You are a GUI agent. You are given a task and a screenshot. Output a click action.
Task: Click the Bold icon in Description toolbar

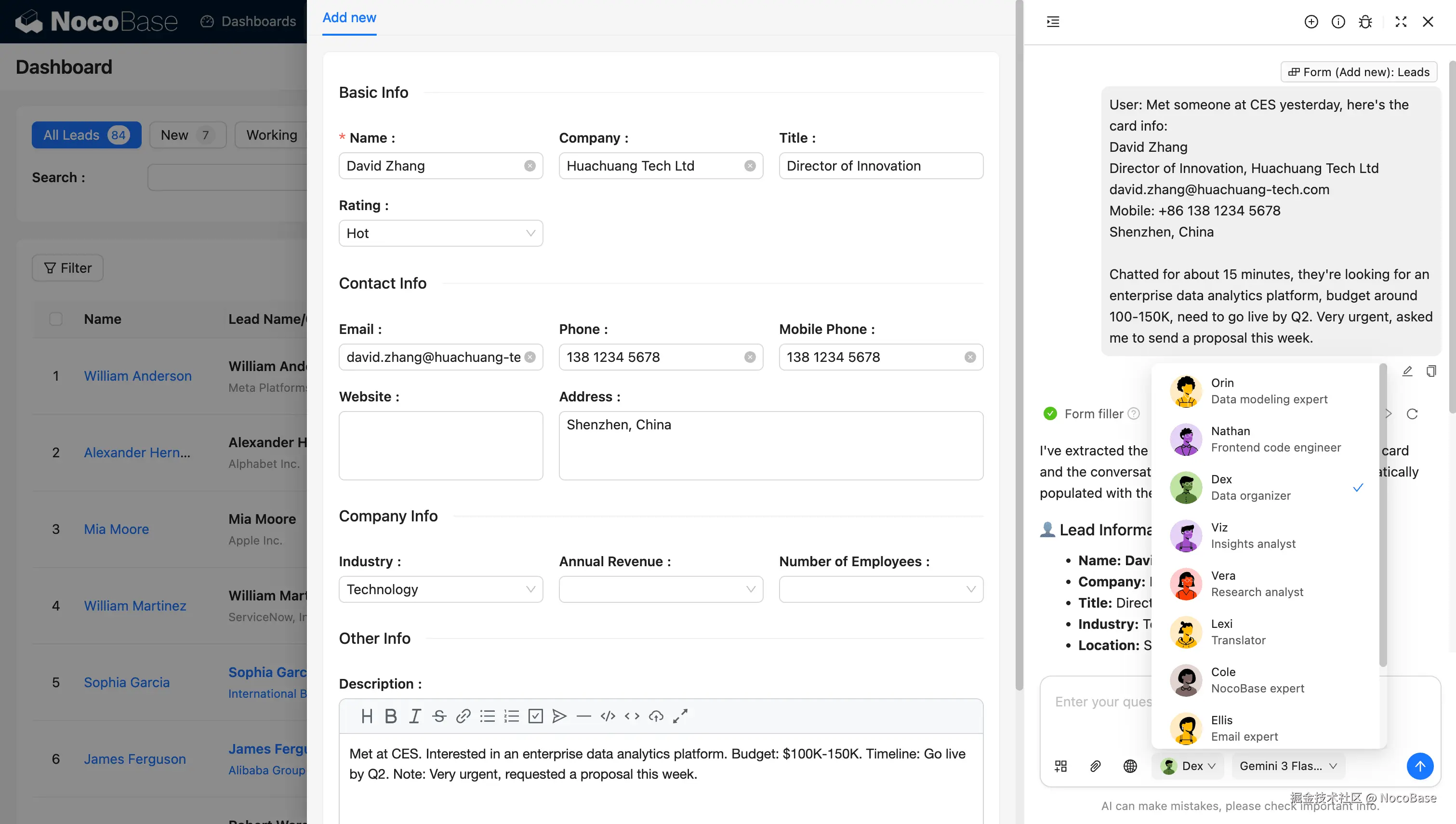[390, 716]
